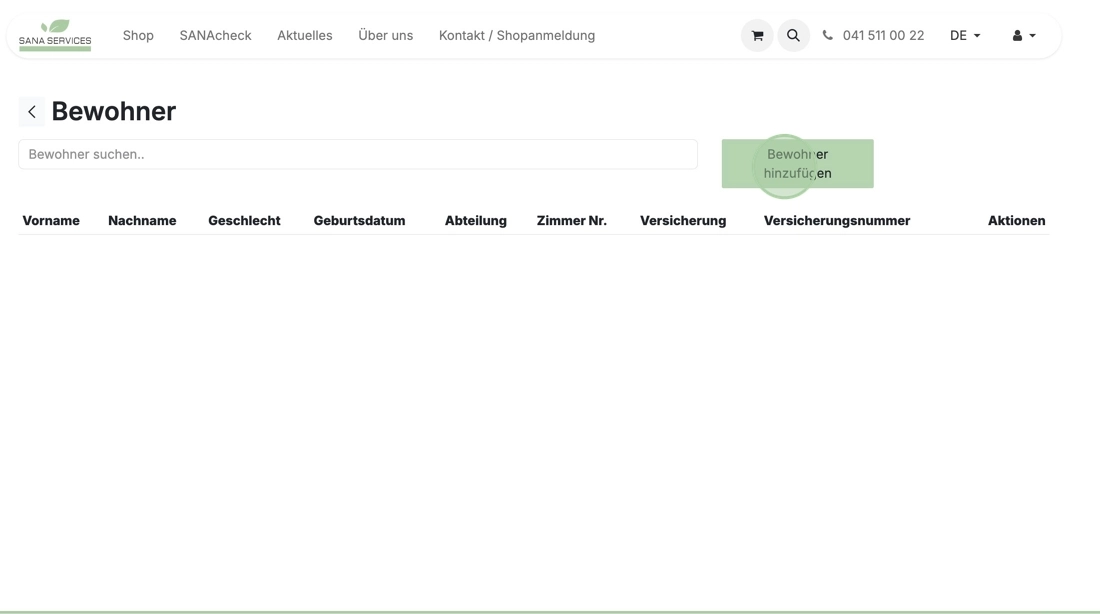Image resolution: width=1100 pixels, height=614 pixels.
Task: Call the number 041 511 00 22
Action: (x=883, y=36)
